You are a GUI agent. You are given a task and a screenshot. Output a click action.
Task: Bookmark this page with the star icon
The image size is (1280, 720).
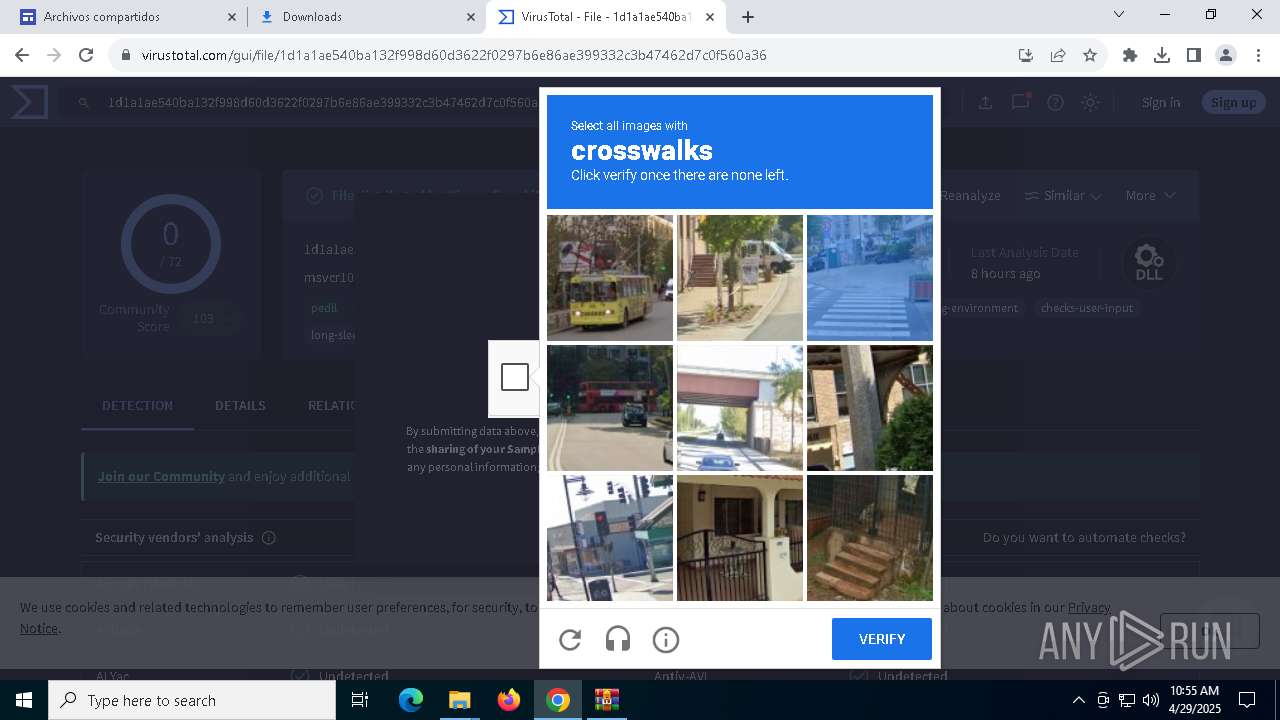coord(1090,55)
